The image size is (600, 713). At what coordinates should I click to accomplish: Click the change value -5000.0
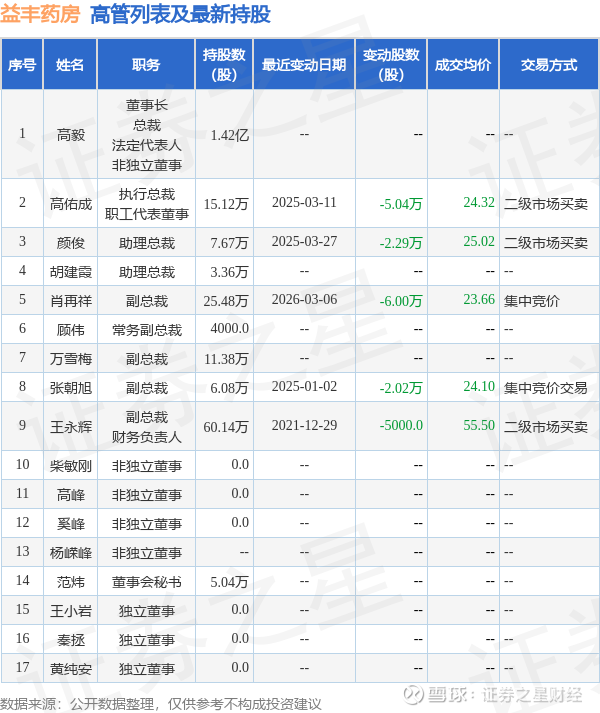point(401,425)
